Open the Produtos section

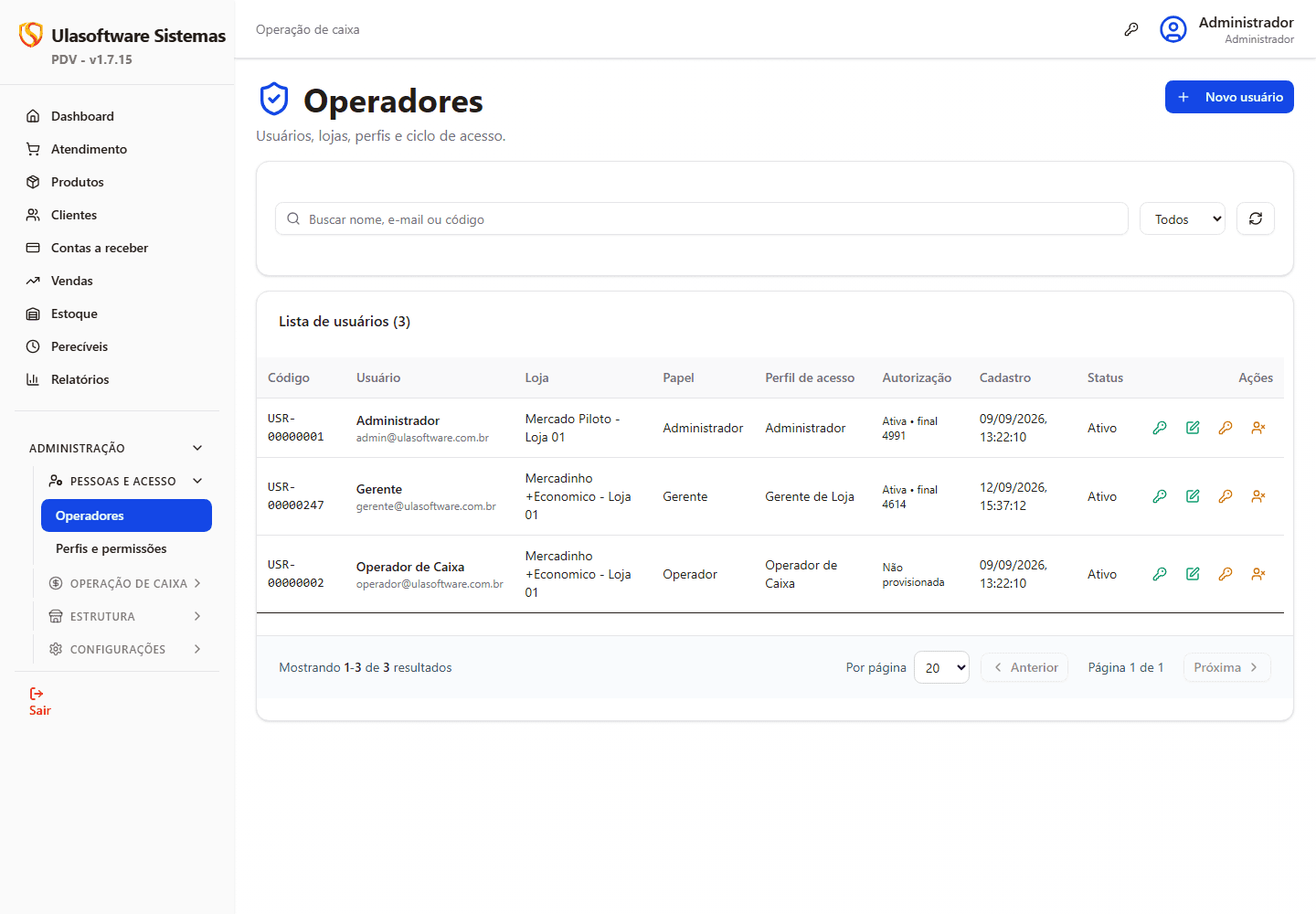click(x=117, y=182)
